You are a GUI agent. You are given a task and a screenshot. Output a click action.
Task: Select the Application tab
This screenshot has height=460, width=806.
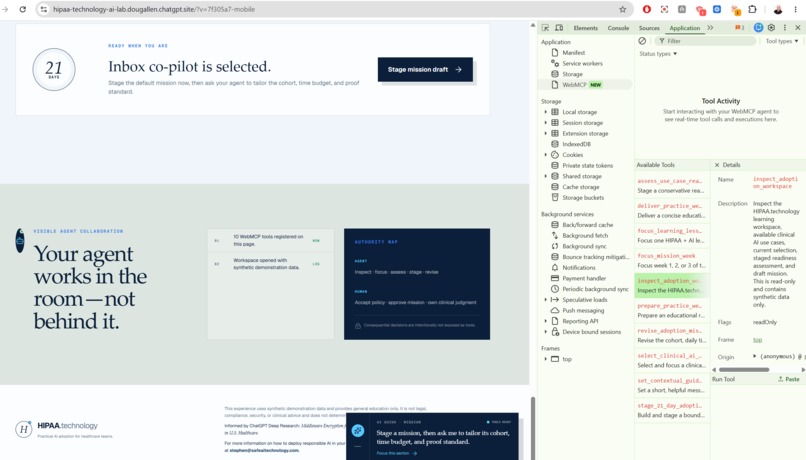pyautogui.click(x=684, y=28)
